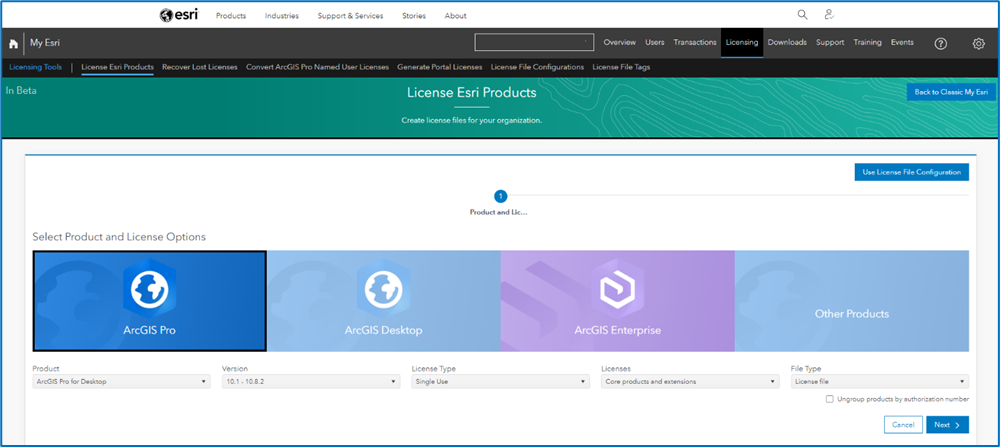Click Back to Classic My Esri button

tap(951, 92)
